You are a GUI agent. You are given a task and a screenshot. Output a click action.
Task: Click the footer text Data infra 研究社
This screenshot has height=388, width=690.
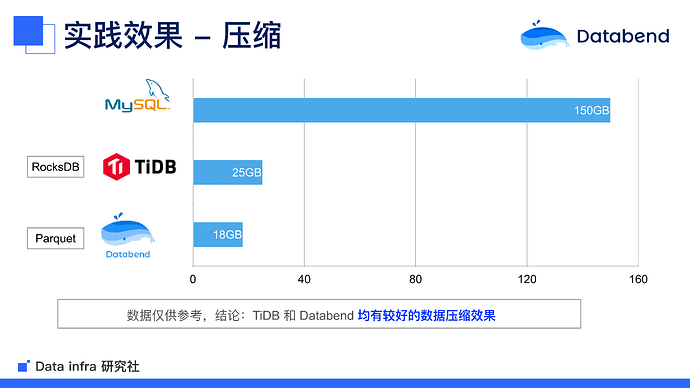click(87, 366)
